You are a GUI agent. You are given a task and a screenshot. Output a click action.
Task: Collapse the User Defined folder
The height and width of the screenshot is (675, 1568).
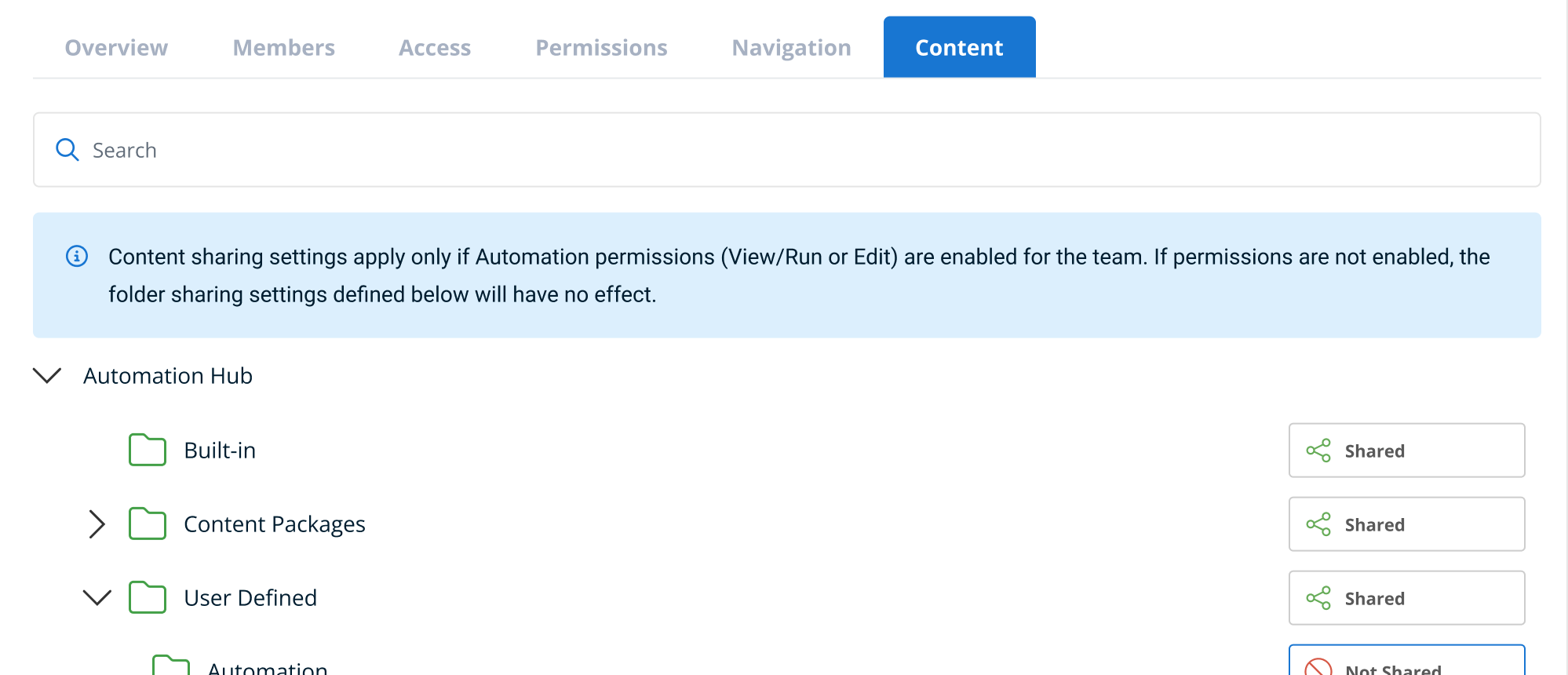[x=97, y=598]
